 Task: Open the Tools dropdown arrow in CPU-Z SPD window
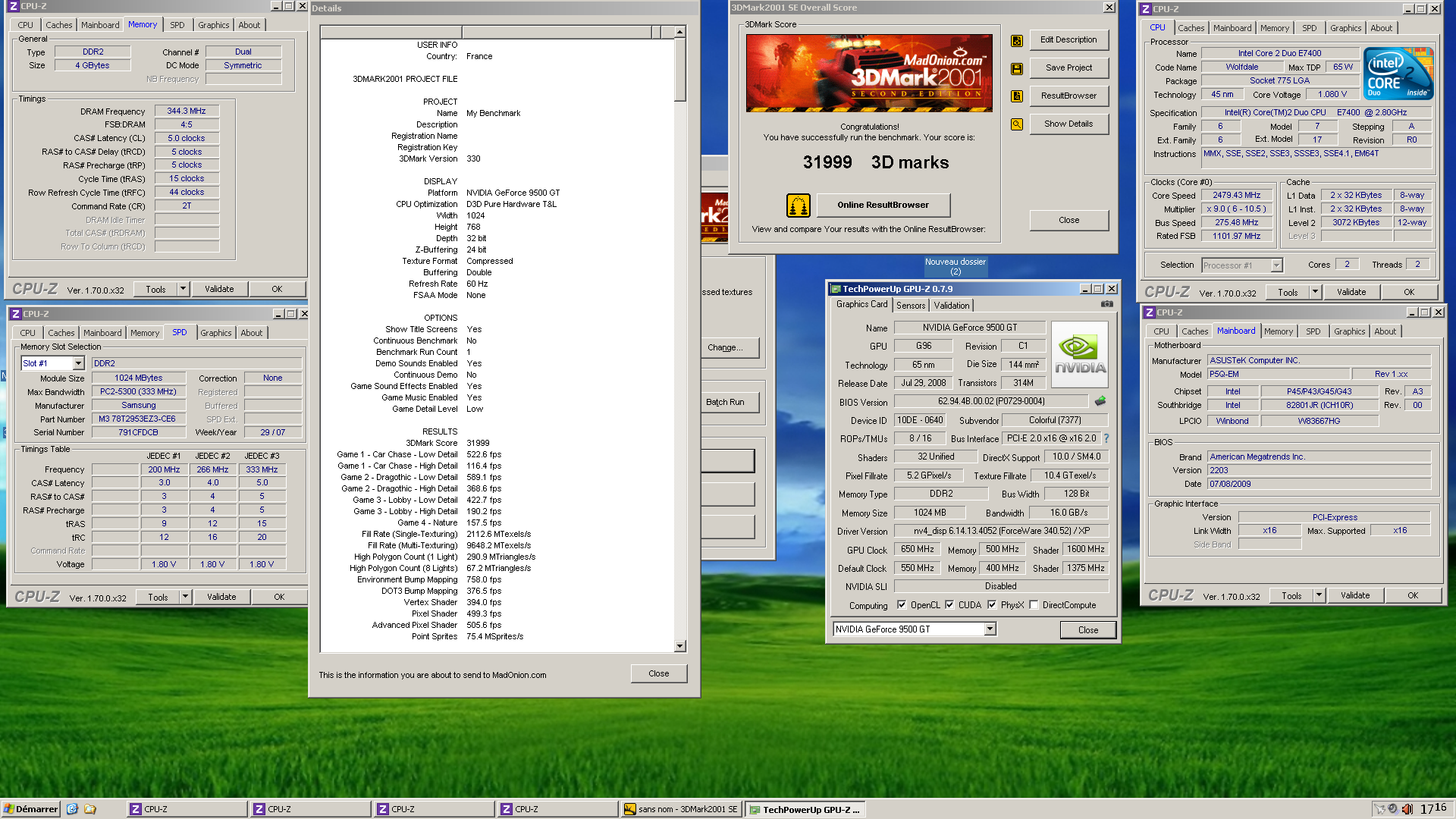click(185, 597)
